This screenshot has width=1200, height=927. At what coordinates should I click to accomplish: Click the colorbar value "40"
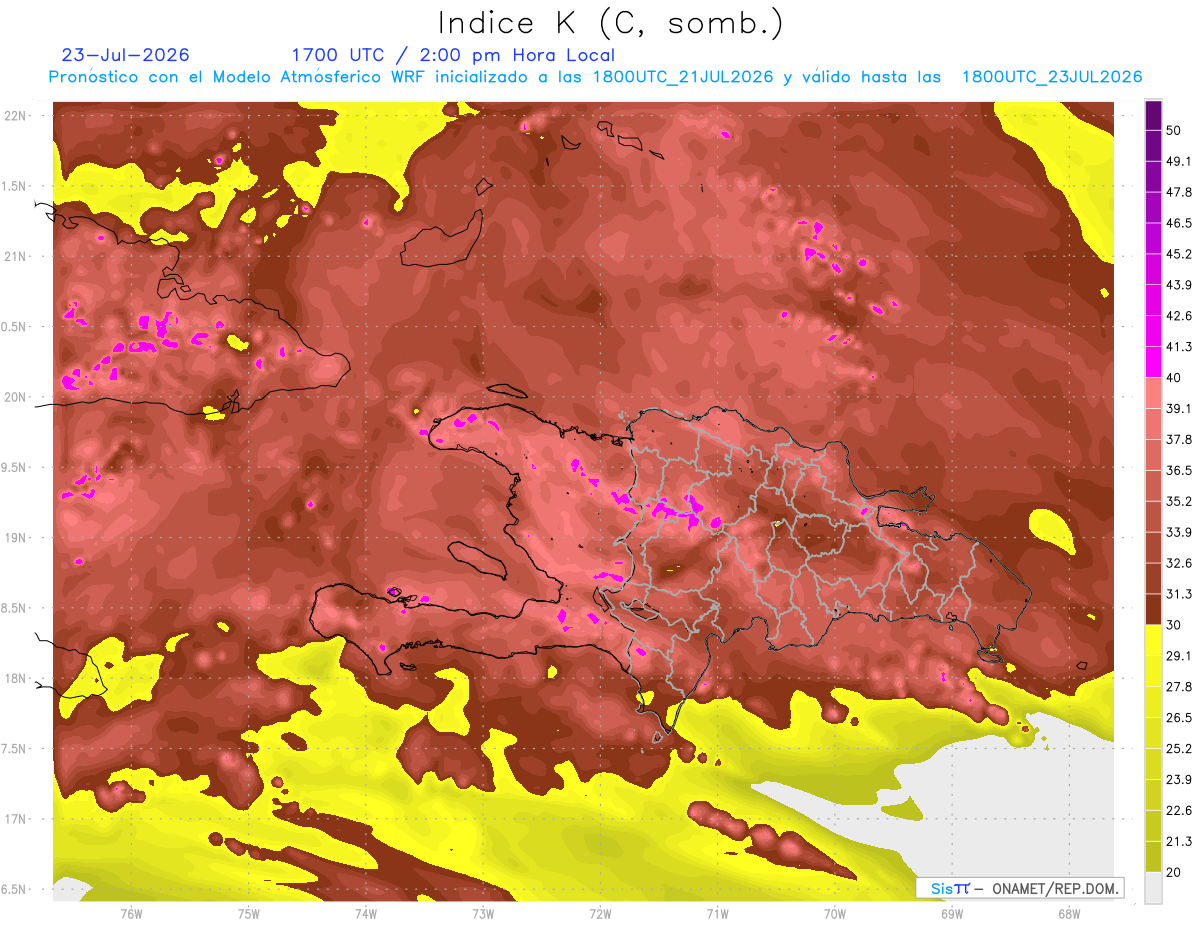1174,377
